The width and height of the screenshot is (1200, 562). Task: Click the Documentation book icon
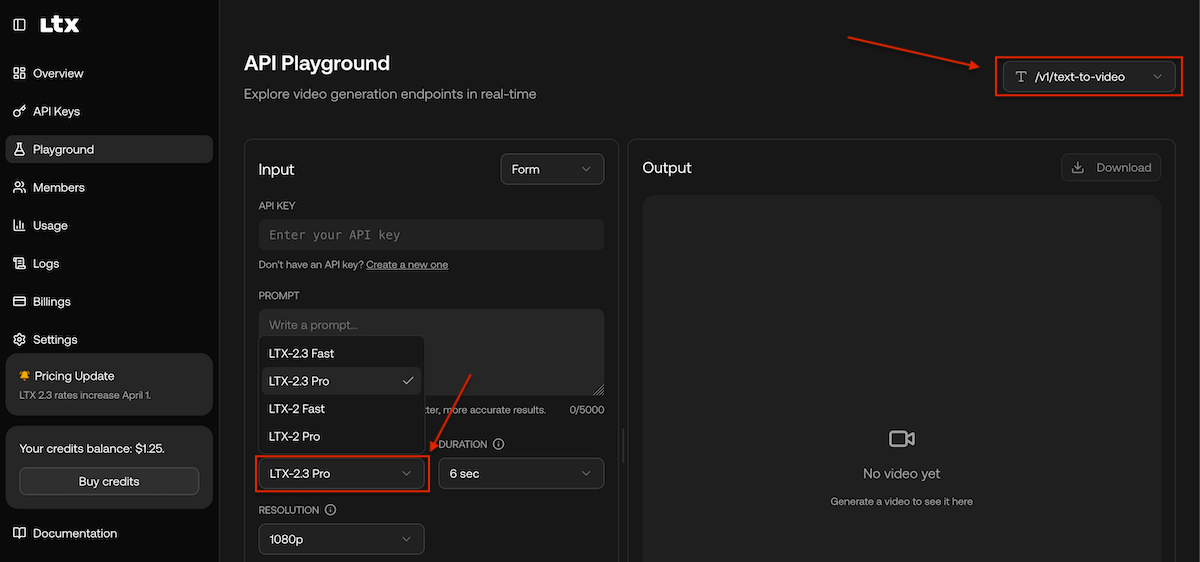[19, 533]
